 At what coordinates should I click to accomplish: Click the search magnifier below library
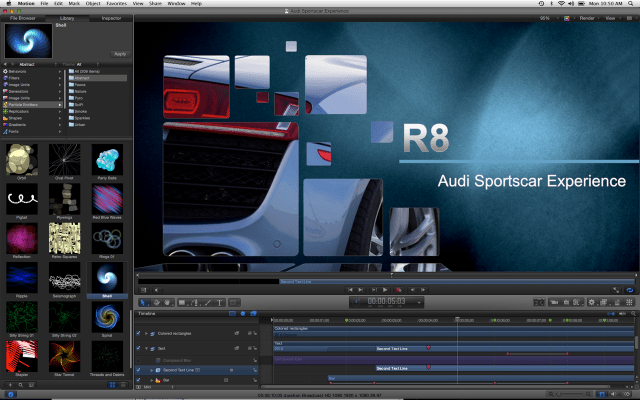21,384
